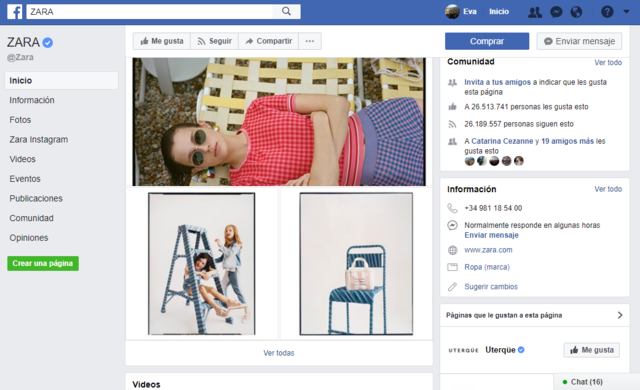
Task: Click the thumbs-up icon by 26.513.741 personas
Action: click(x=452, y=107)
